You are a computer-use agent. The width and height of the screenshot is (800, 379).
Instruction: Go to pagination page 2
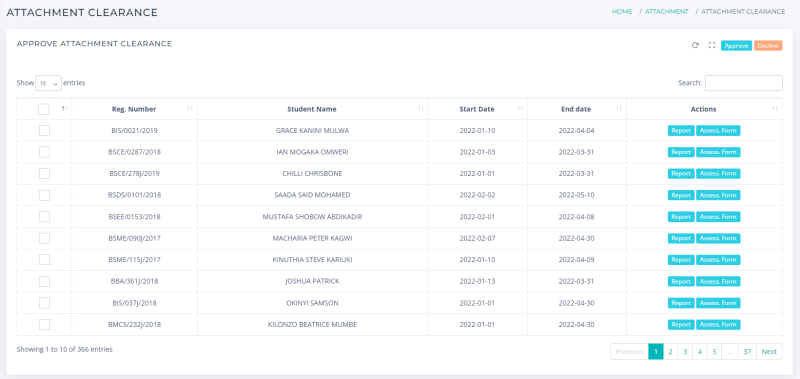670,351
